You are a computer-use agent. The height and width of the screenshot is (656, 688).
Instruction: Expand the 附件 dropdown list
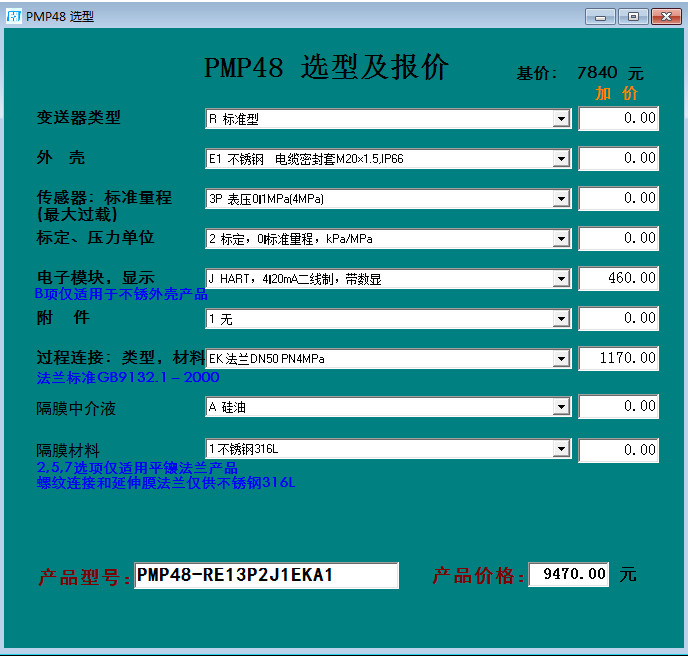pyautogui.click(x=561, y=319)
